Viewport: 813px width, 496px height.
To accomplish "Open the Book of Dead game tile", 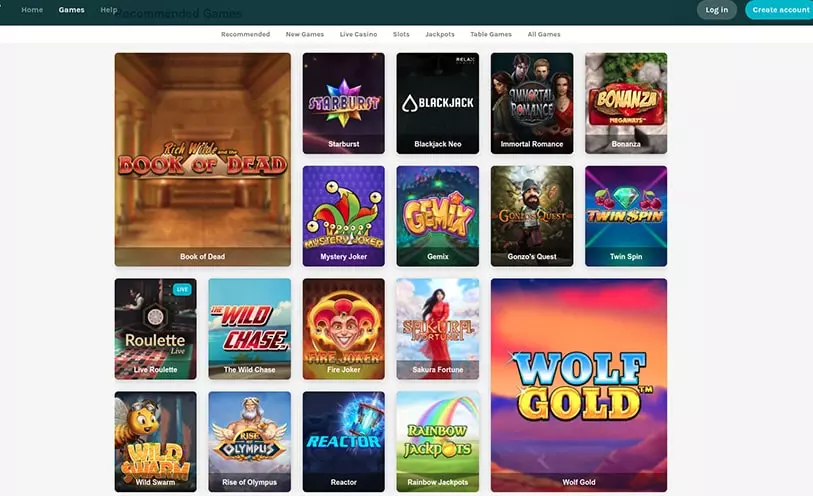I will click(203, 159).
